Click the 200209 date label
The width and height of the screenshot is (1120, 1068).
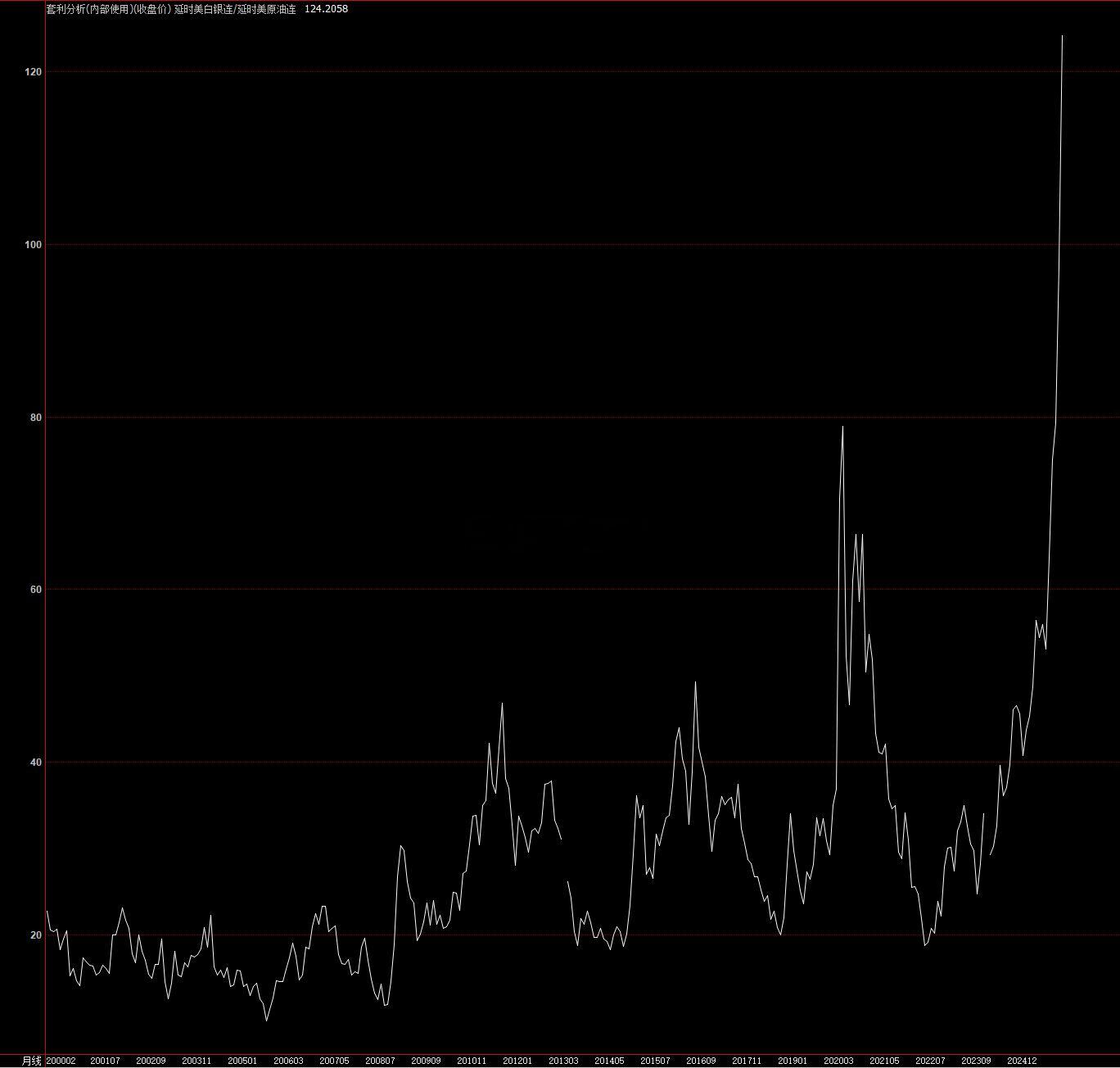[x=151, y=1061]
